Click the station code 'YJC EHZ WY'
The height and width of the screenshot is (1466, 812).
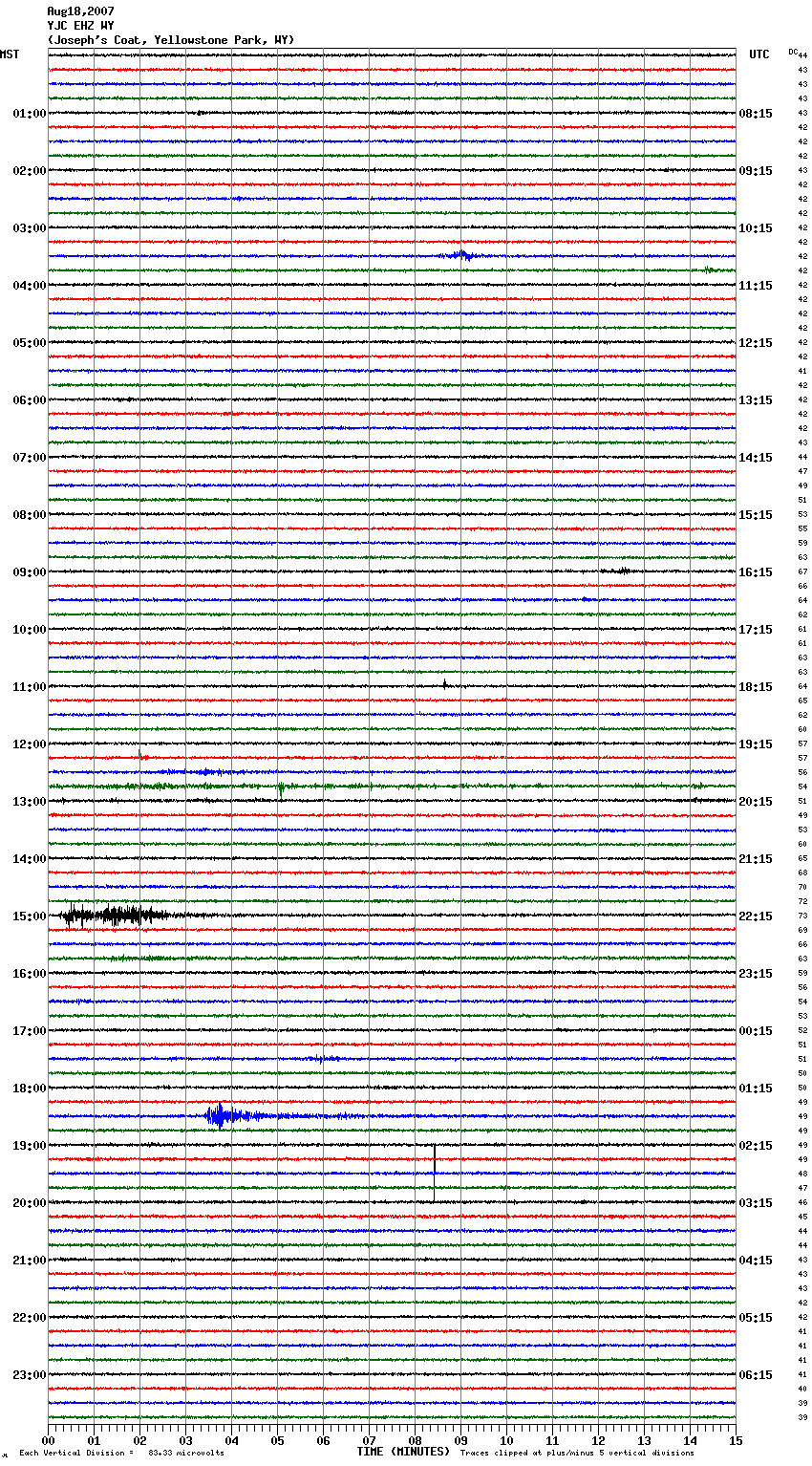coord(80,26)
